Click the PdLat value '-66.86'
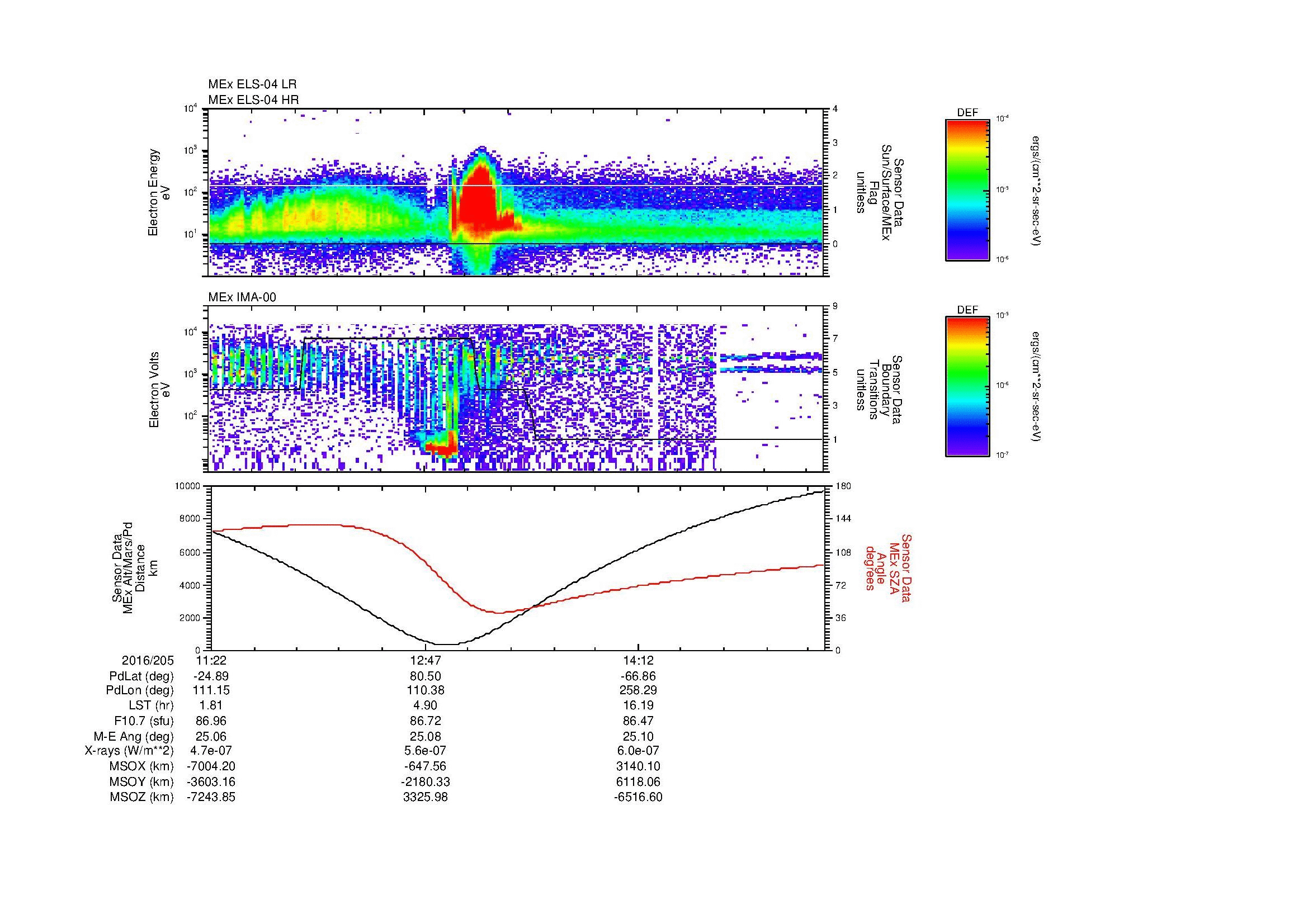The width and height of the screenshot is (1308, 924). (x=639, y=676)
